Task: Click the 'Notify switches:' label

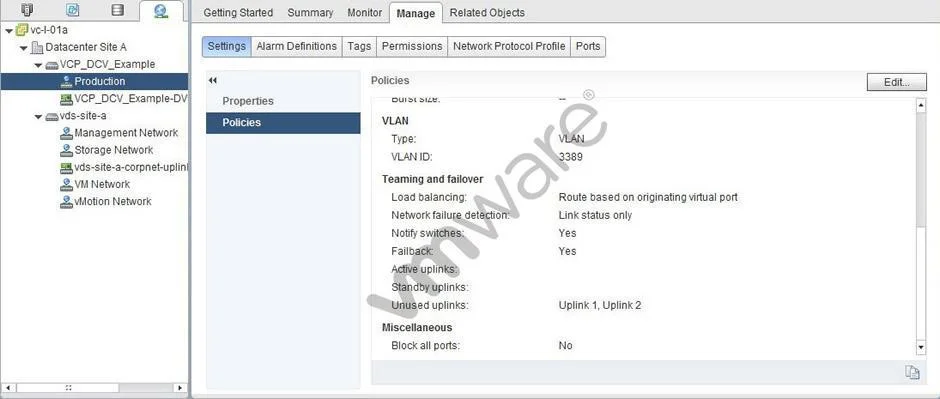Action: 427,233
